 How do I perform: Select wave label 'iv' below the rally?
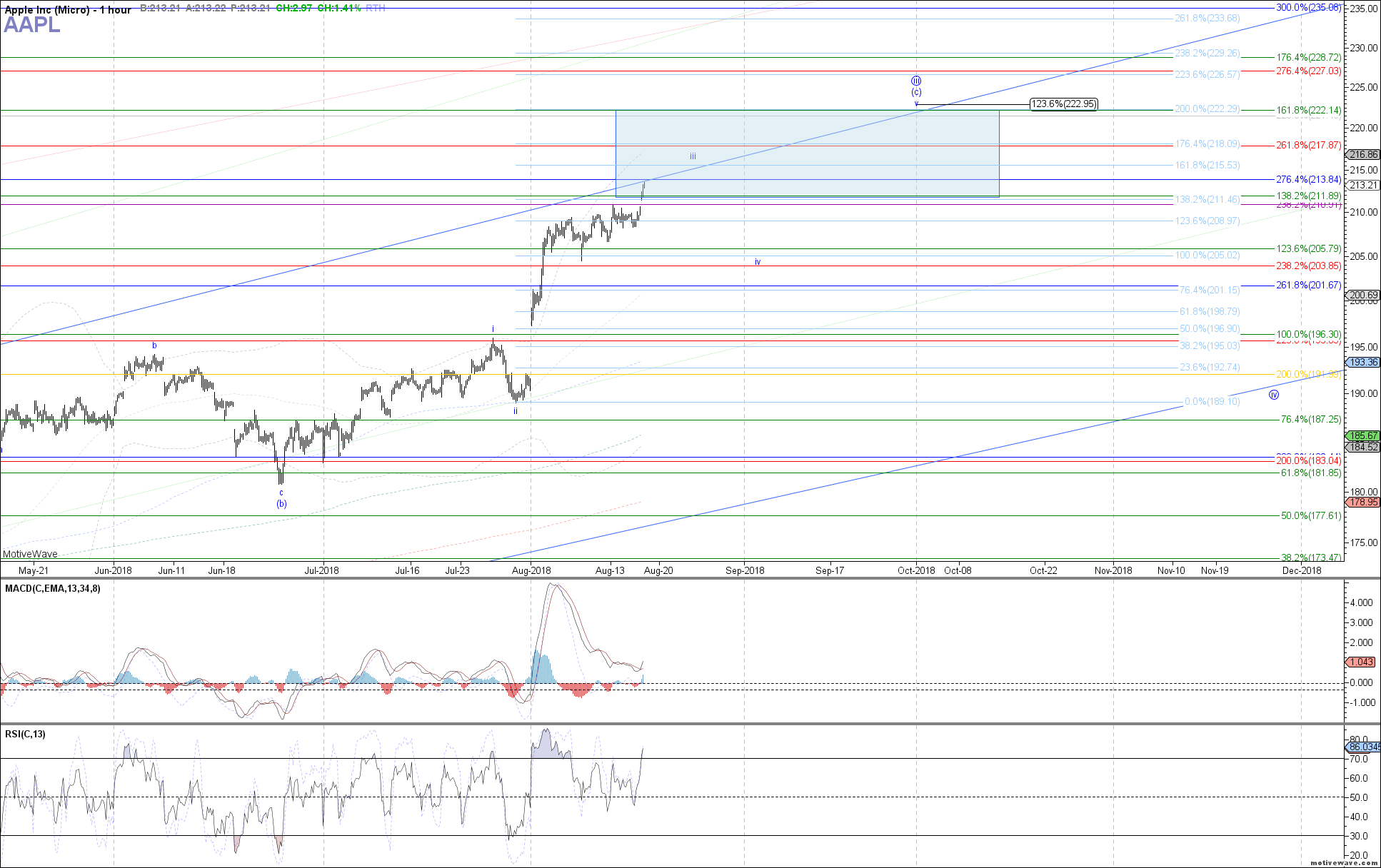758,262
